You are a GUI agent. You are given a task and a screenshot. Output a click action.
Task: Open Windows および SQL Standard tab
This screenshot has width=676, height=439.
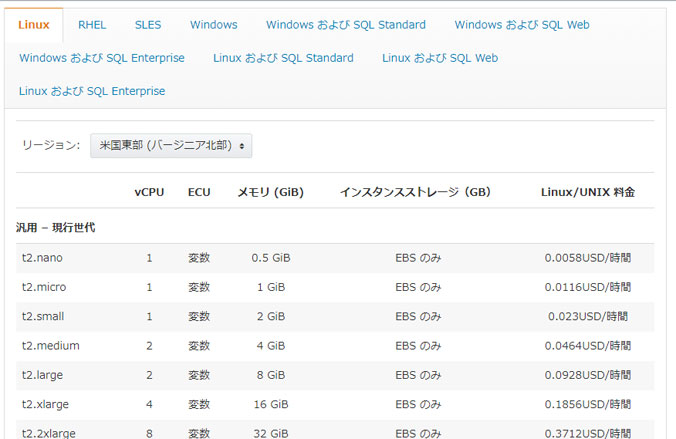[x=346, y=25]
